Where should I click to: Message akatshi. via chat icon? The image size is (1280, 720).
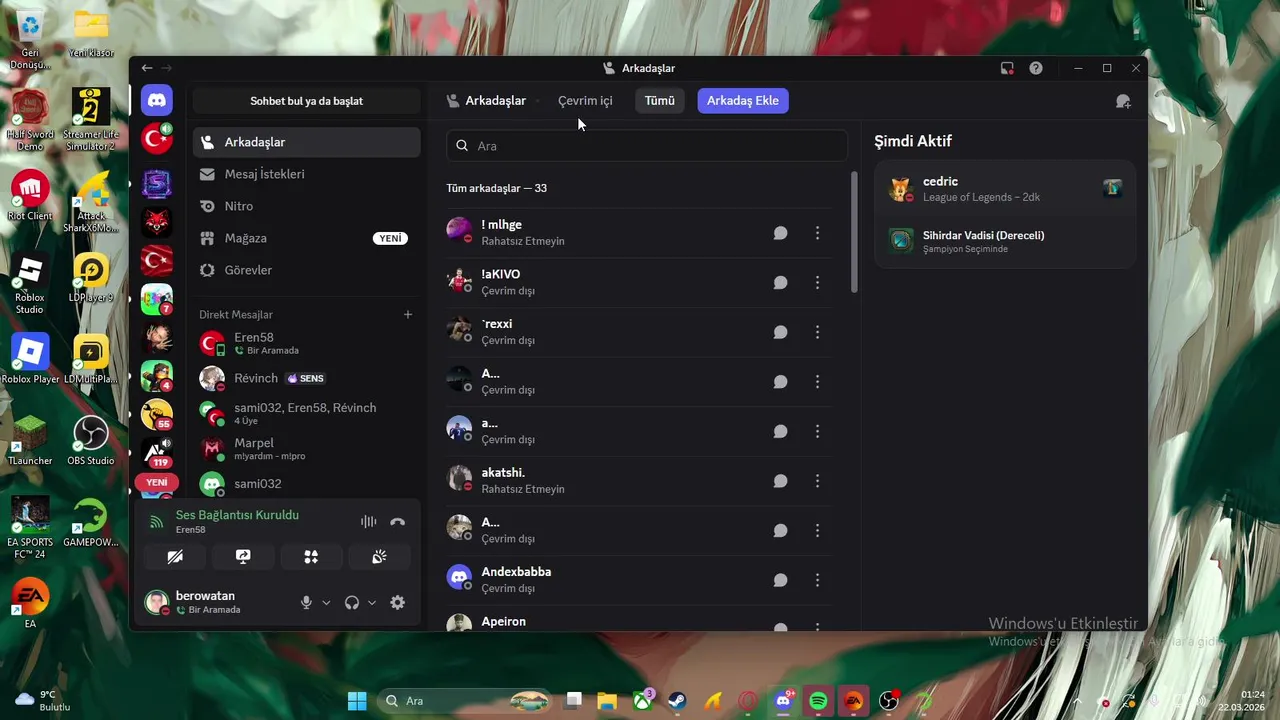781,481
